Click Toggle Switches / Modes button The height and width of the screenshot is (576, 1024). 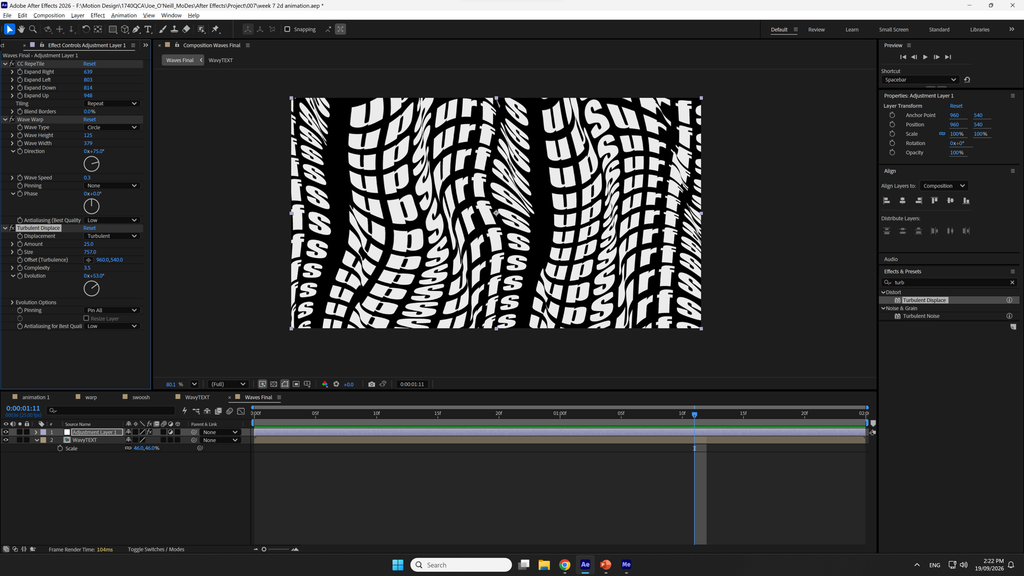(x=156, y=549)
